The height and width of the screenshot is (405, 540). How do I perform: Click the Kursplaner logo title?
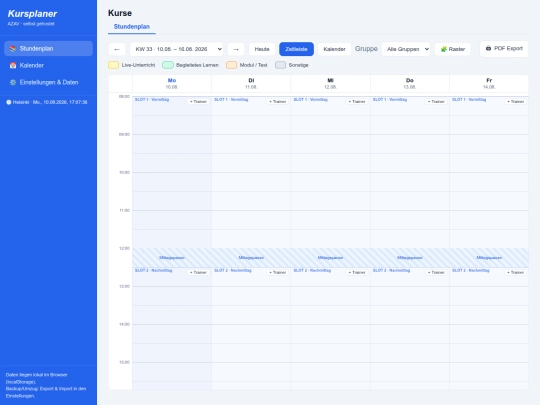pos(32,14)
